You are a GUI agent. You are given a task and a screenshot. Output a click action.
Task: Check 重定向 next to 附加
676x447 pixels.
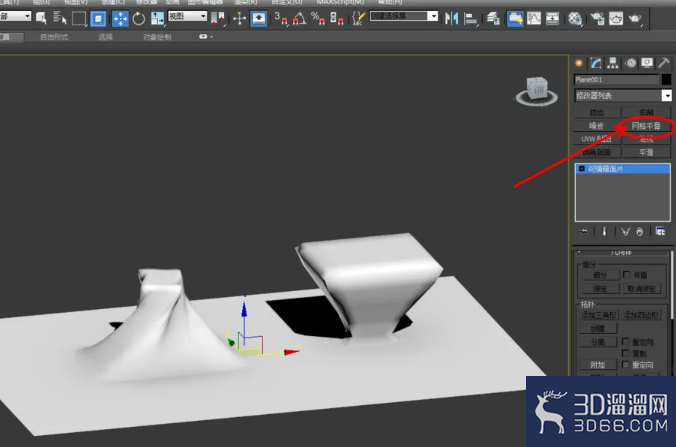click(626, 365)
